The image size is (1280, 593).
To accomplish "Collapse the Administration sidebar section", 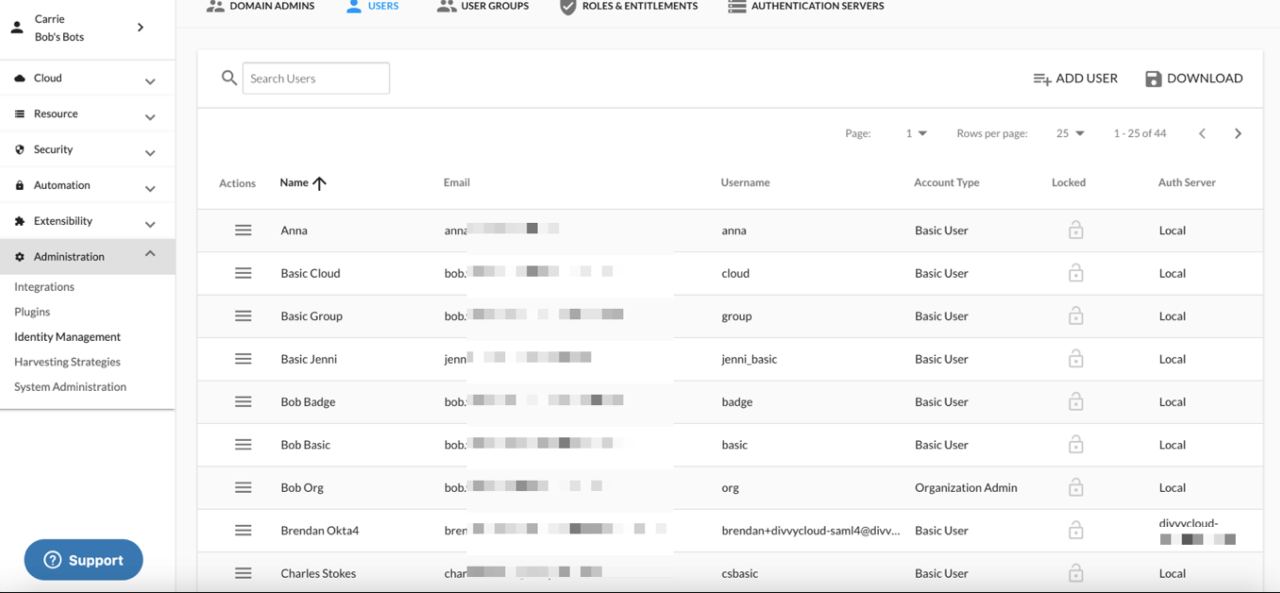I will (x=150, y=254).
